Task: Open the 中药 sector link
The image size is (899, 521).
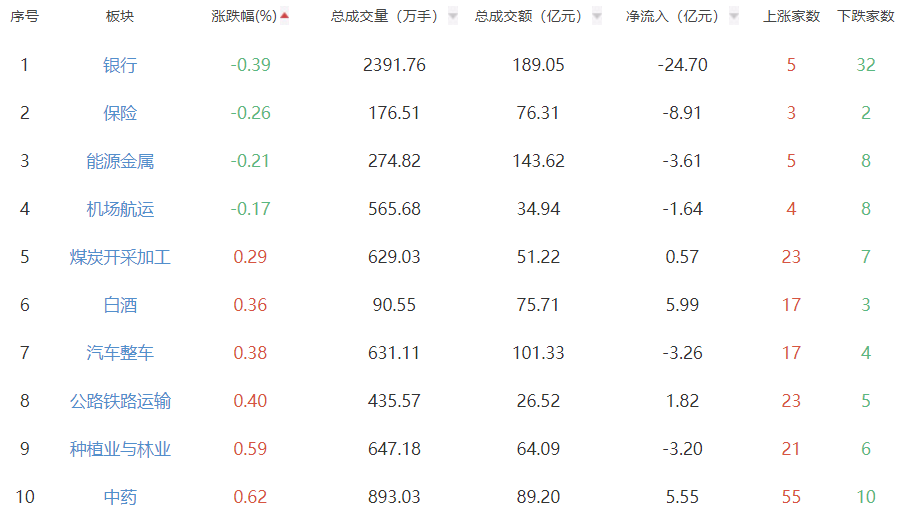Action: (120, 497)
